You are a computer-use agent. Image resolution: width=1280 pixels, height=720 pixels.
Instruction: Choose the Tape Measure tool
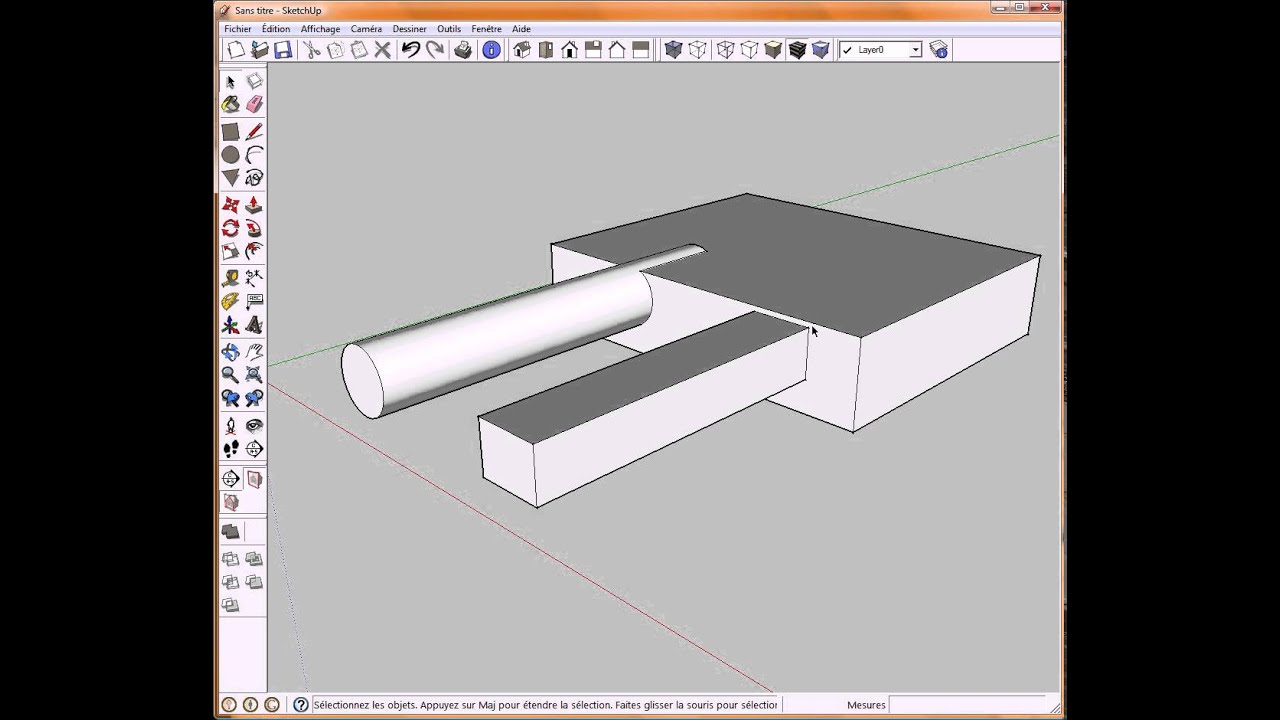[x=231, y=277]
